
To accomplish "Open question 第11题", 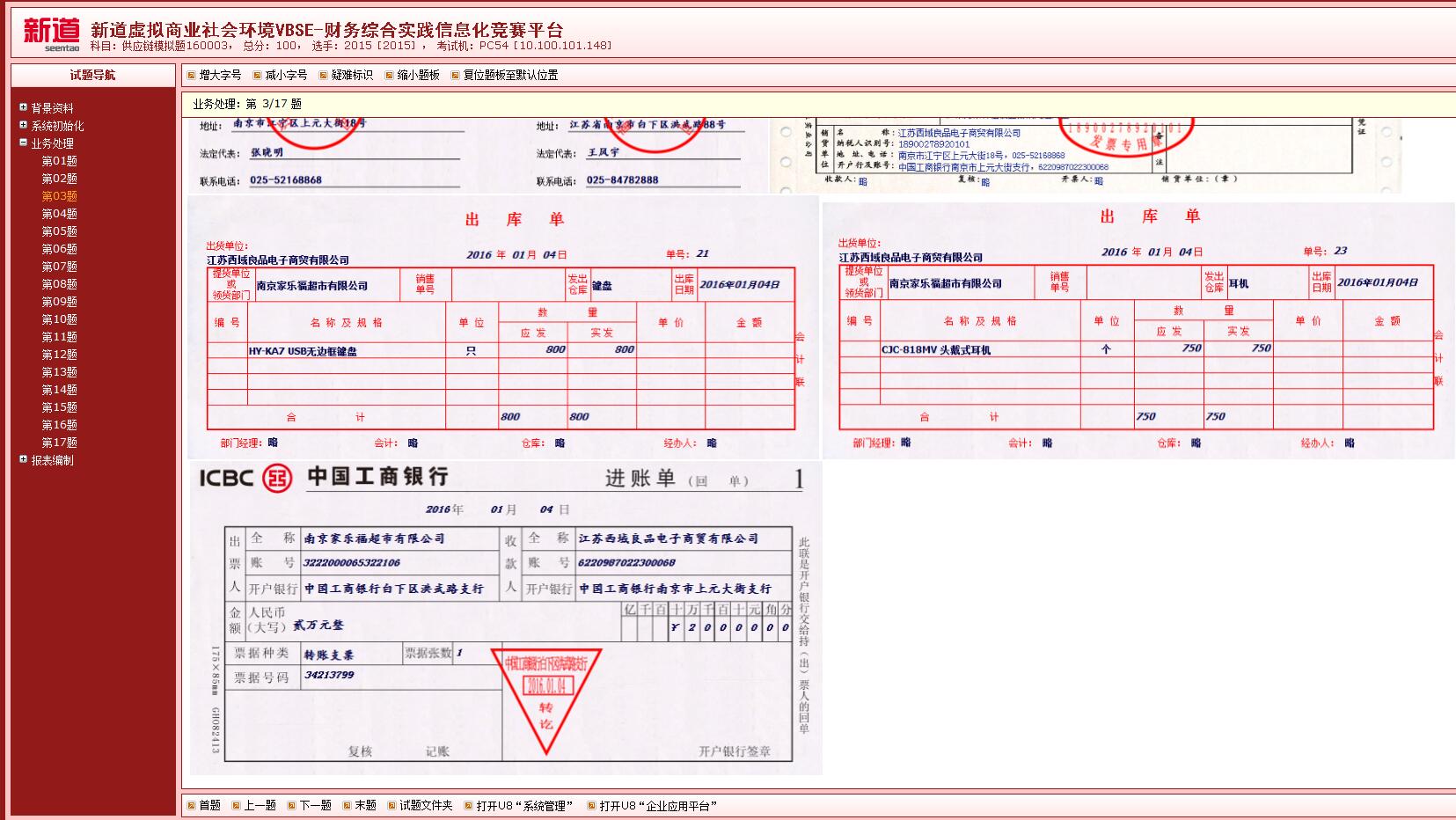I will [60, 337].
